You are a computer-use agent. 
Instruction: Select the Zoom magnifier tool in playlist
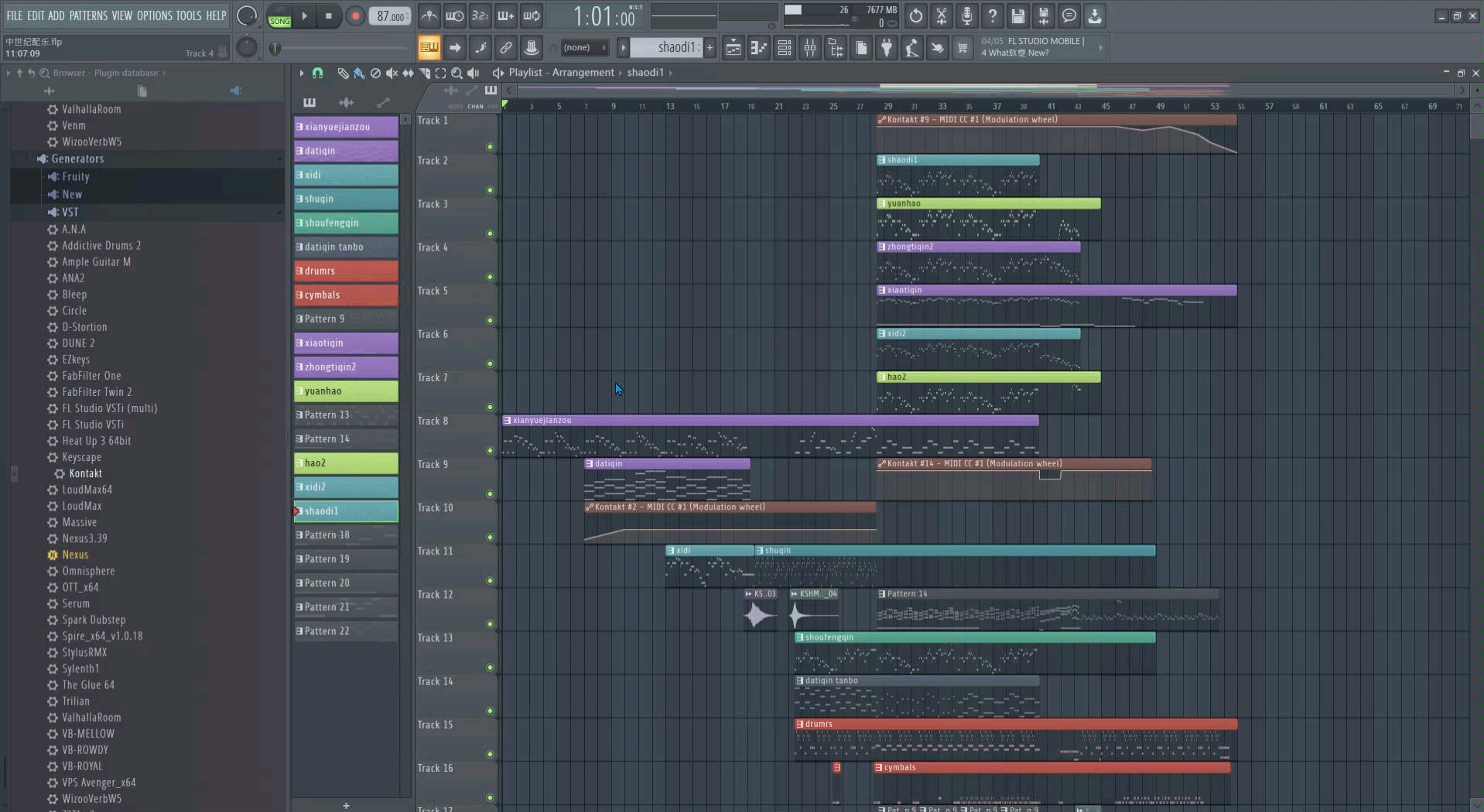coord(456,73)
